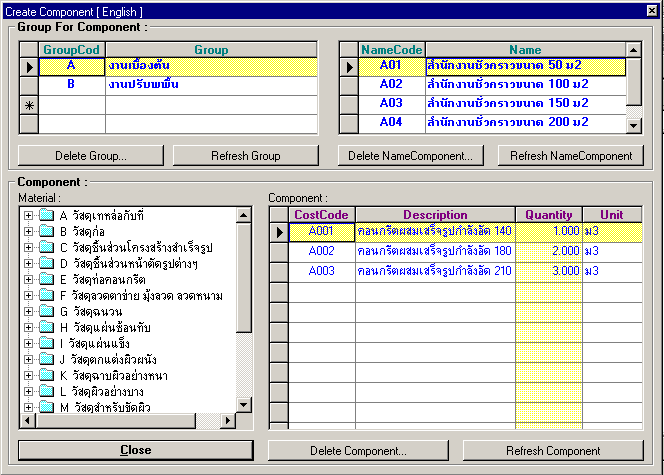
Task: Expand the G material folder node
Action: pyautogui.click(x=28, y=312)
